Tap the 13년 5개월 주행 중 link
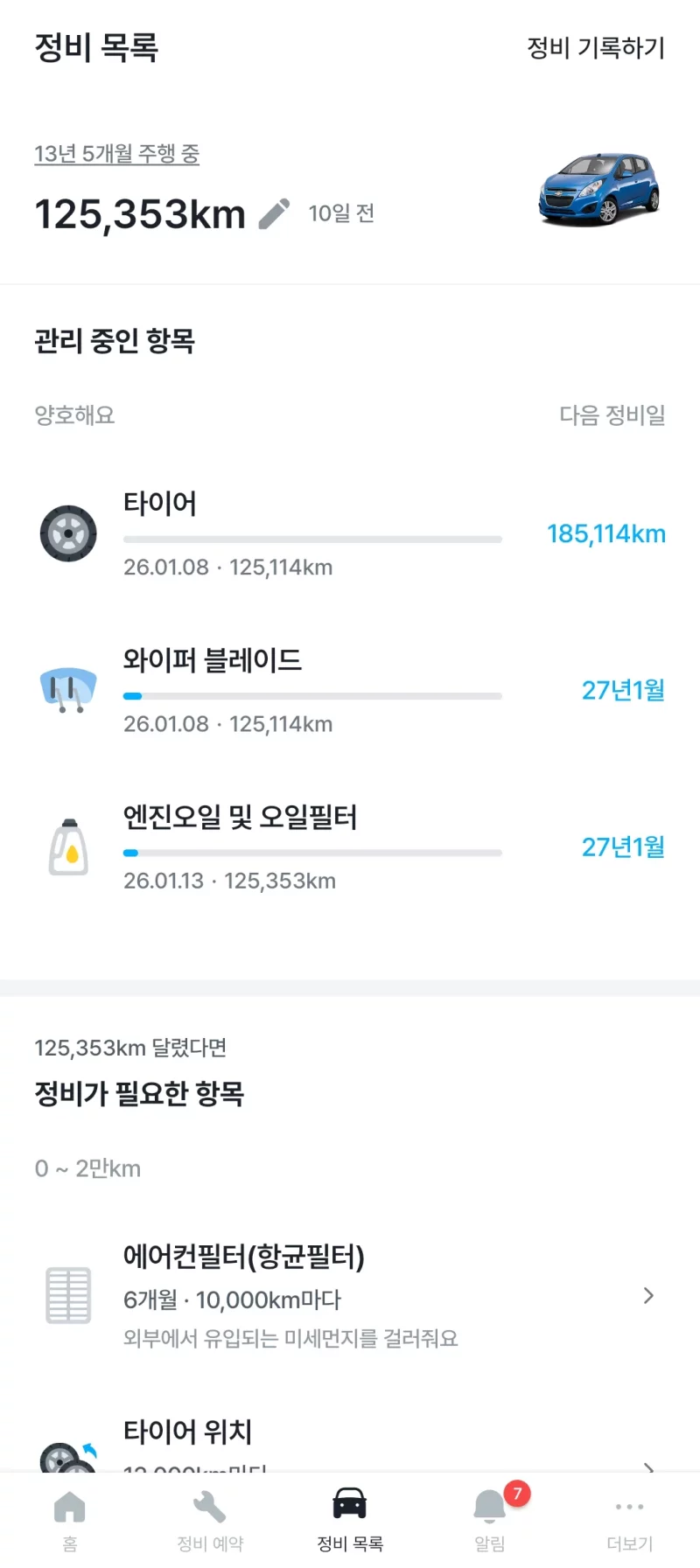 click(x=117, y=154)
